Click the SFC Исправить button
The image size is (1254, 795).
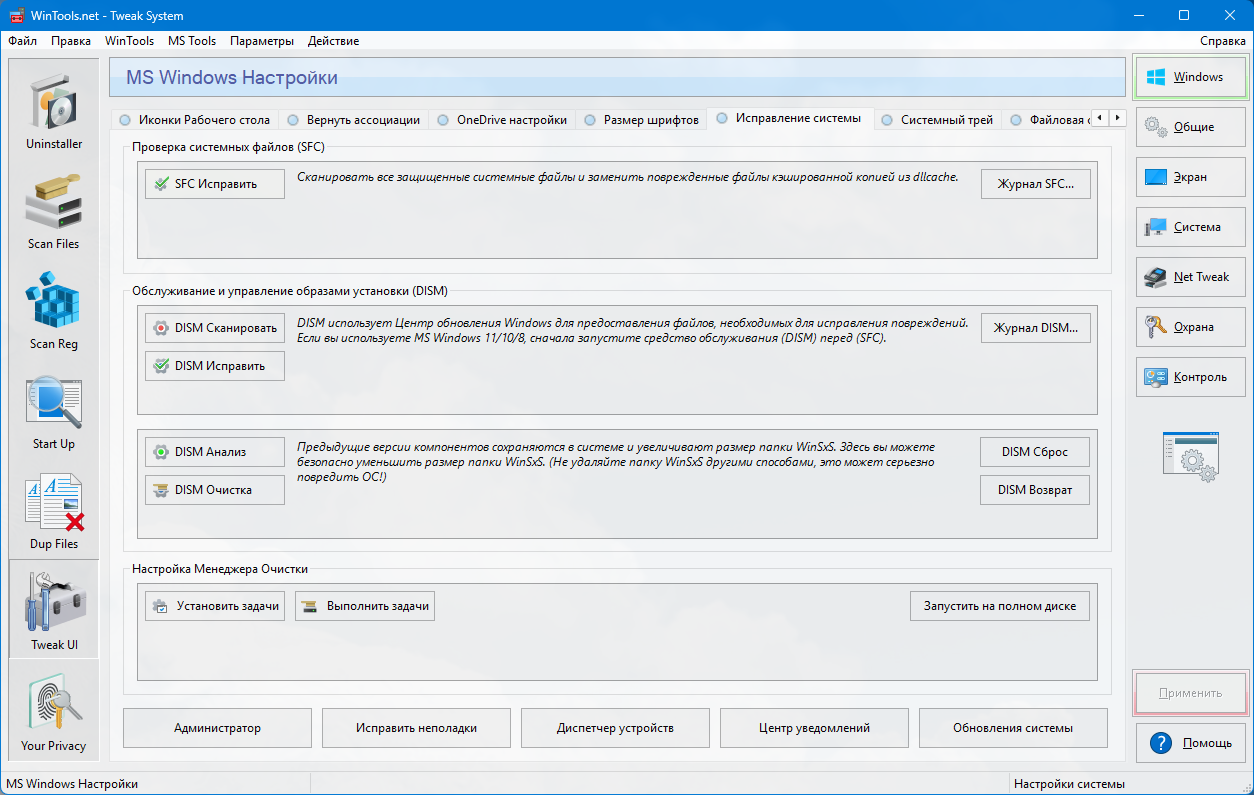pos(215,184)
